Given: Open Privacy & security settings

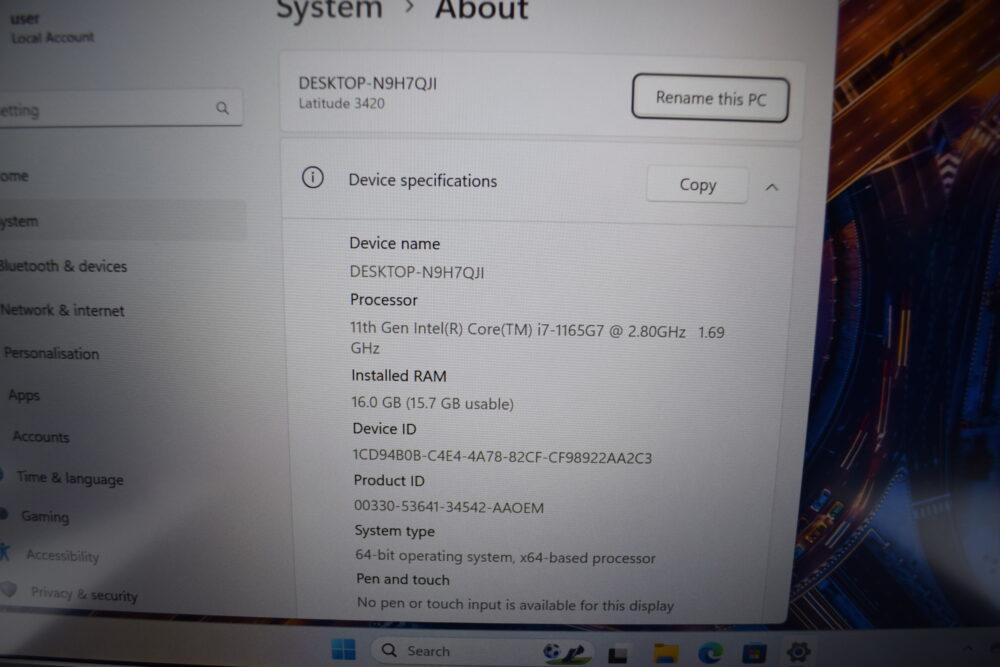Looking at the screenshot, I should tap(83, 594).
